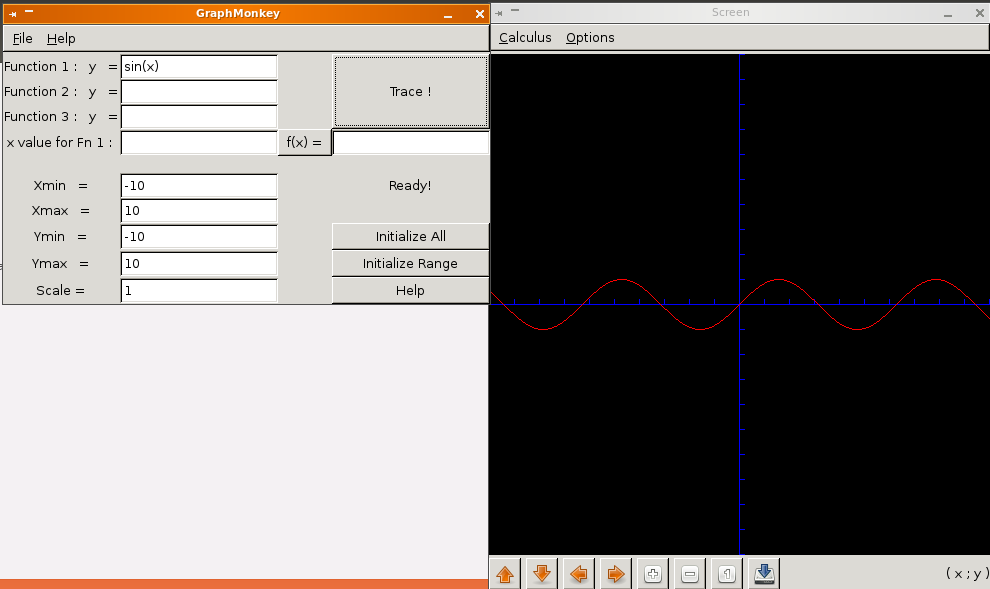Image resolution: width=990 pixels, height=589 pixels.
Task: Zoom out of the graph using the minus icon
Action: pos(689,574)
